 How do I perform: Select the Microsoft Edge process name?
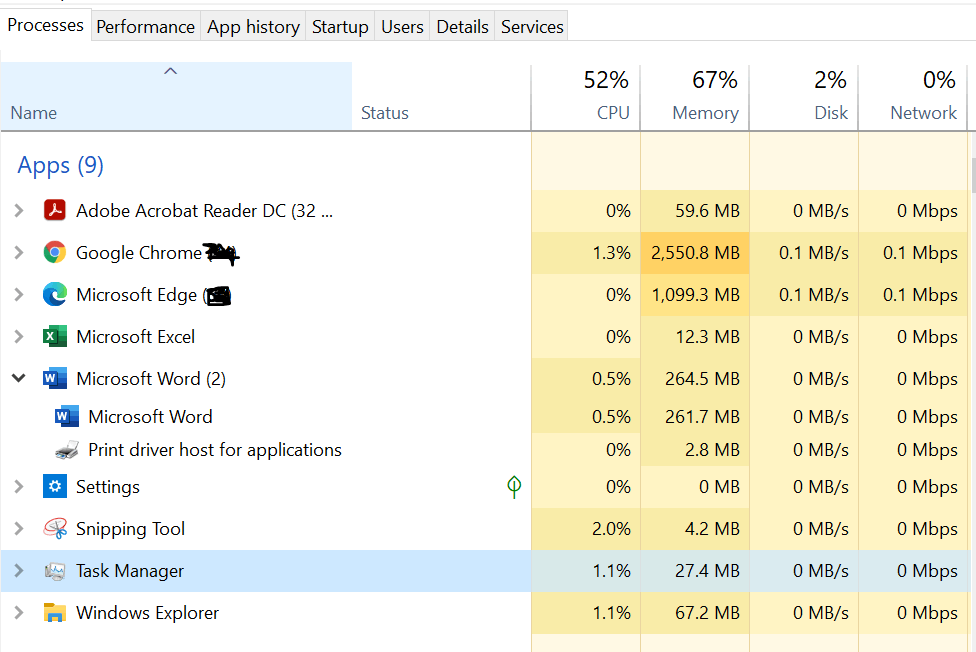[x=136, y=295]
